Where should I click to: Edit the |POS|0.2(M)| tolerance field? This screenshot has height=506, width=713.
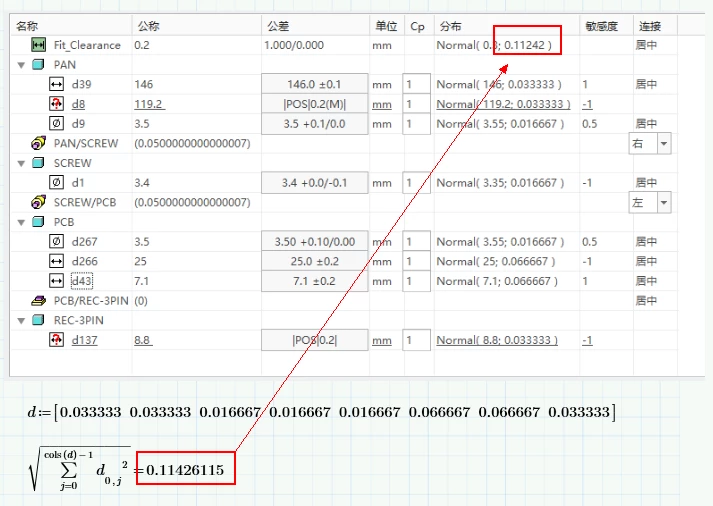coord(315,104)
